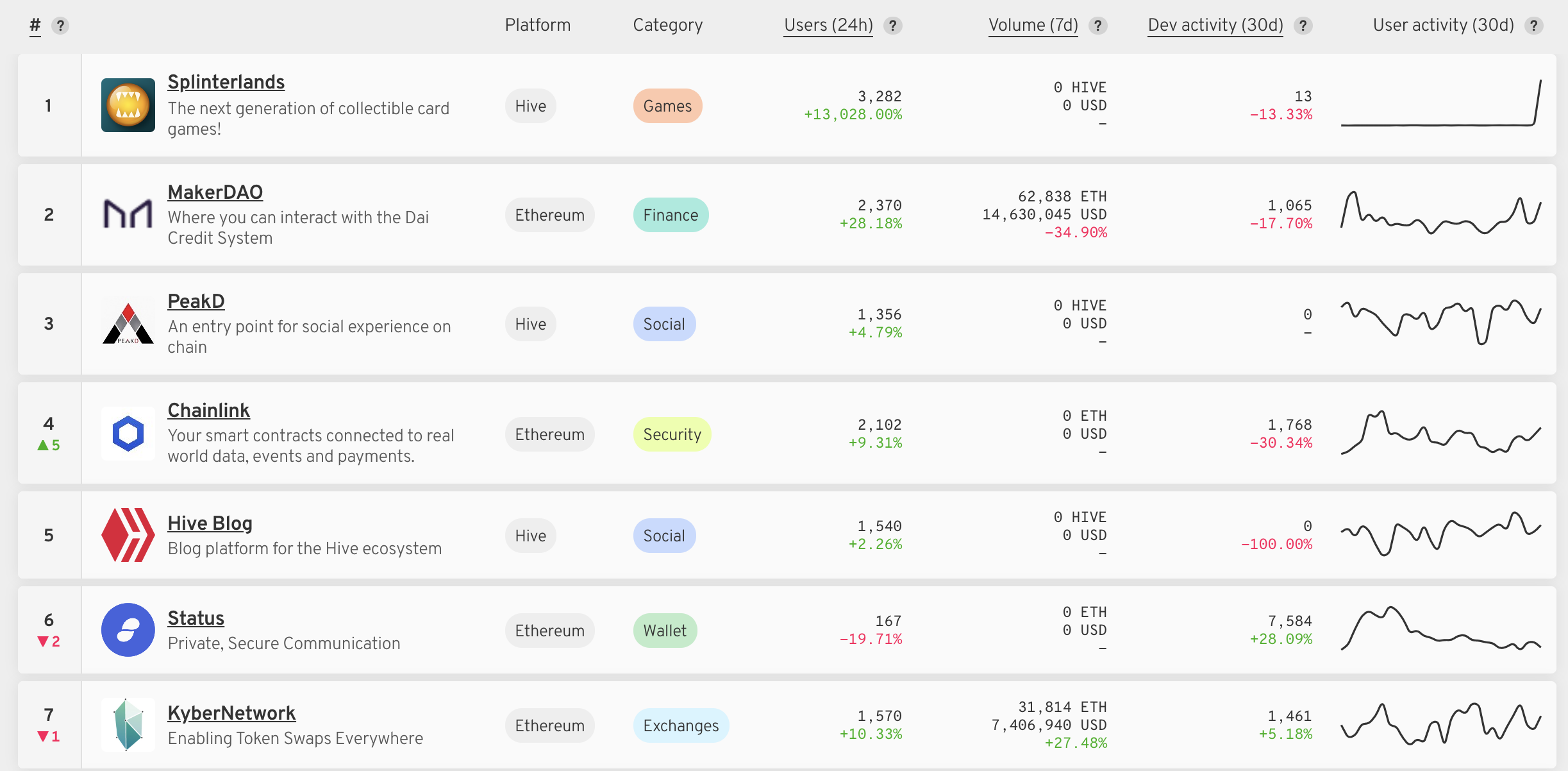Viewport: 1568px width, 771px height.
Task: Select Status rank change down 2
Action: coord(49,641)
